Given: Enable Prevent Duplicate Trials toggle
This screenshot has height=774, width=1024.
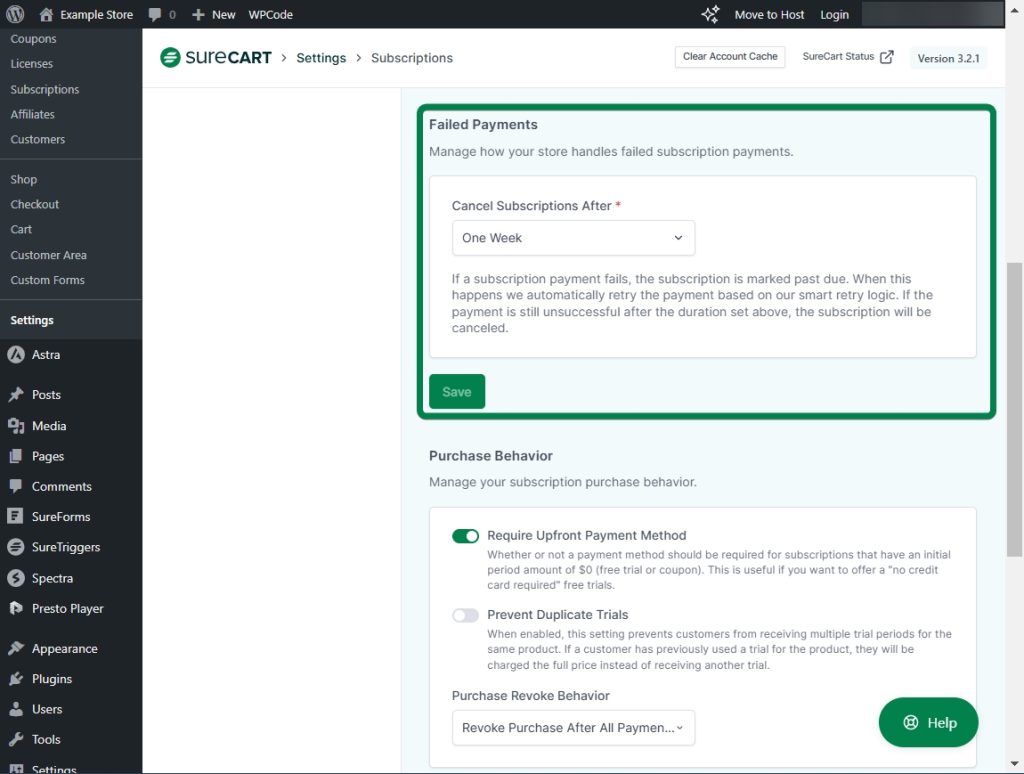Looking at the screenshot, I should (x=465, y=615).
